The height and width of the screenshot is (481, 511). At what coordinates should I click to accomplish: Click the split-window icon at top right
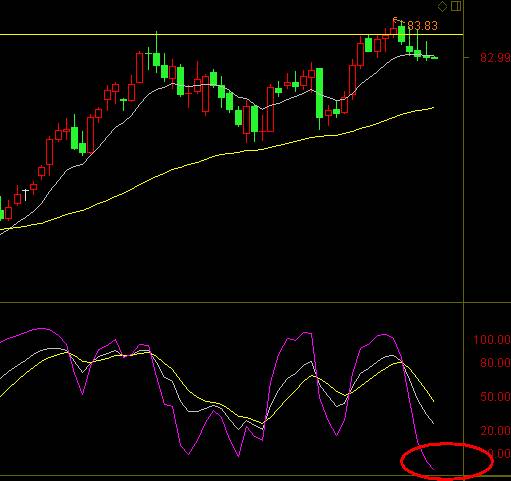(456, 6)
